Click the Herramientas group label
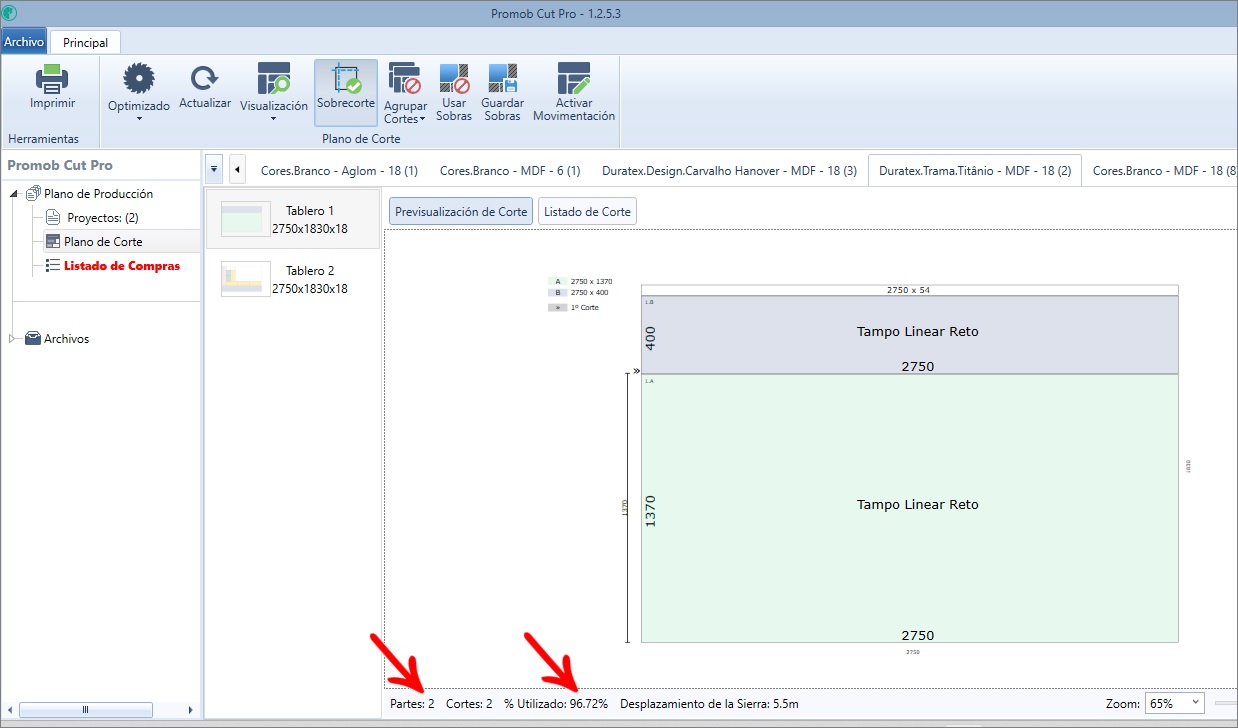This screenshot has width=1238, height=728. coord(43,139)
